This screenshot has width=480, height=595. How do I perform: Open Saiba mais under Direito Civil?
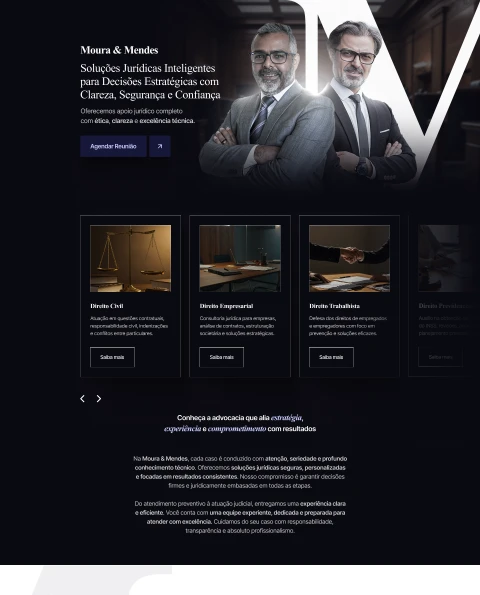point(112,357)
